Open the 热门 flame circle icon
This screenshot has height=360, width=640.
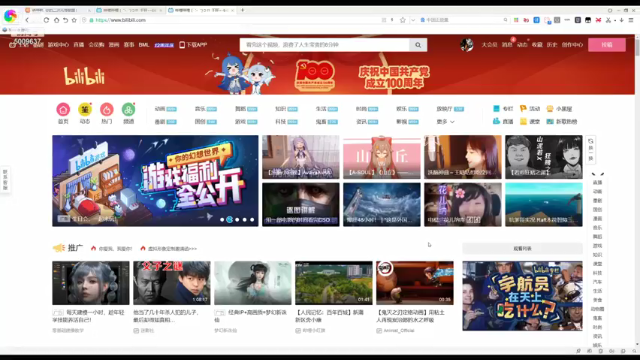click(107, 109)
